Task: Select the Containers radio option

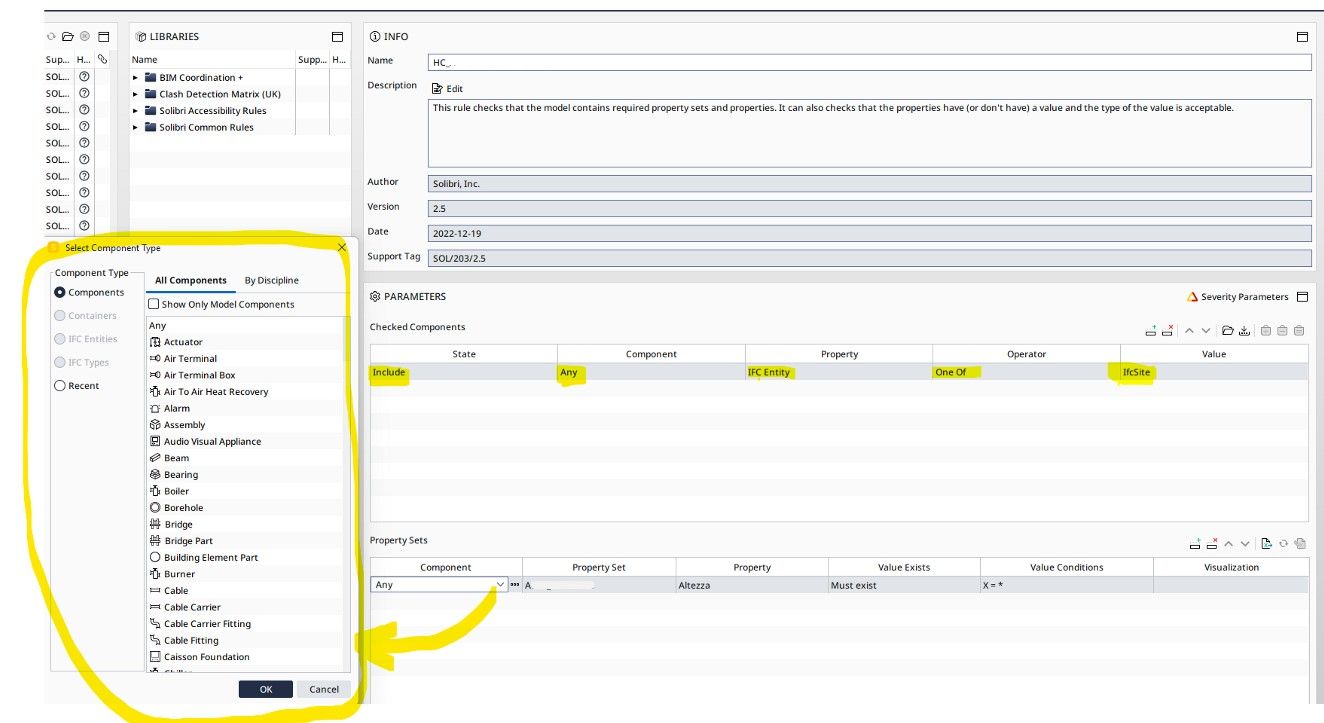Action: (60, 315)
